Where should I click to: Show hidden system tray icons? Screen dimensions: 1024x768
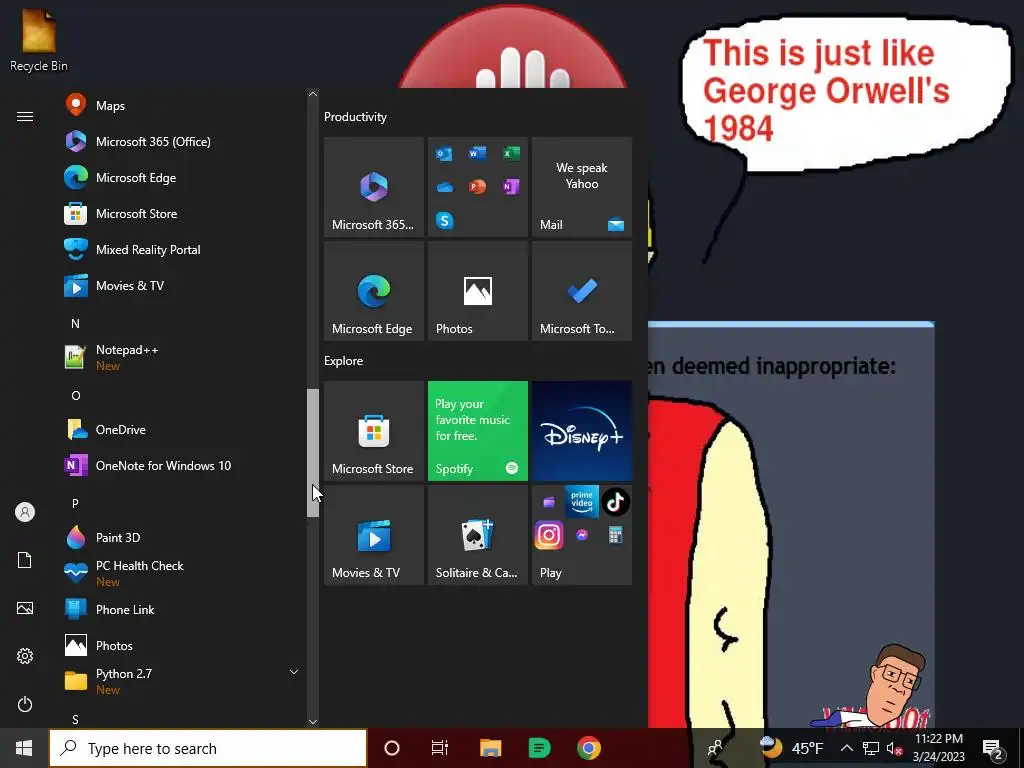click(x=846, y=748)
